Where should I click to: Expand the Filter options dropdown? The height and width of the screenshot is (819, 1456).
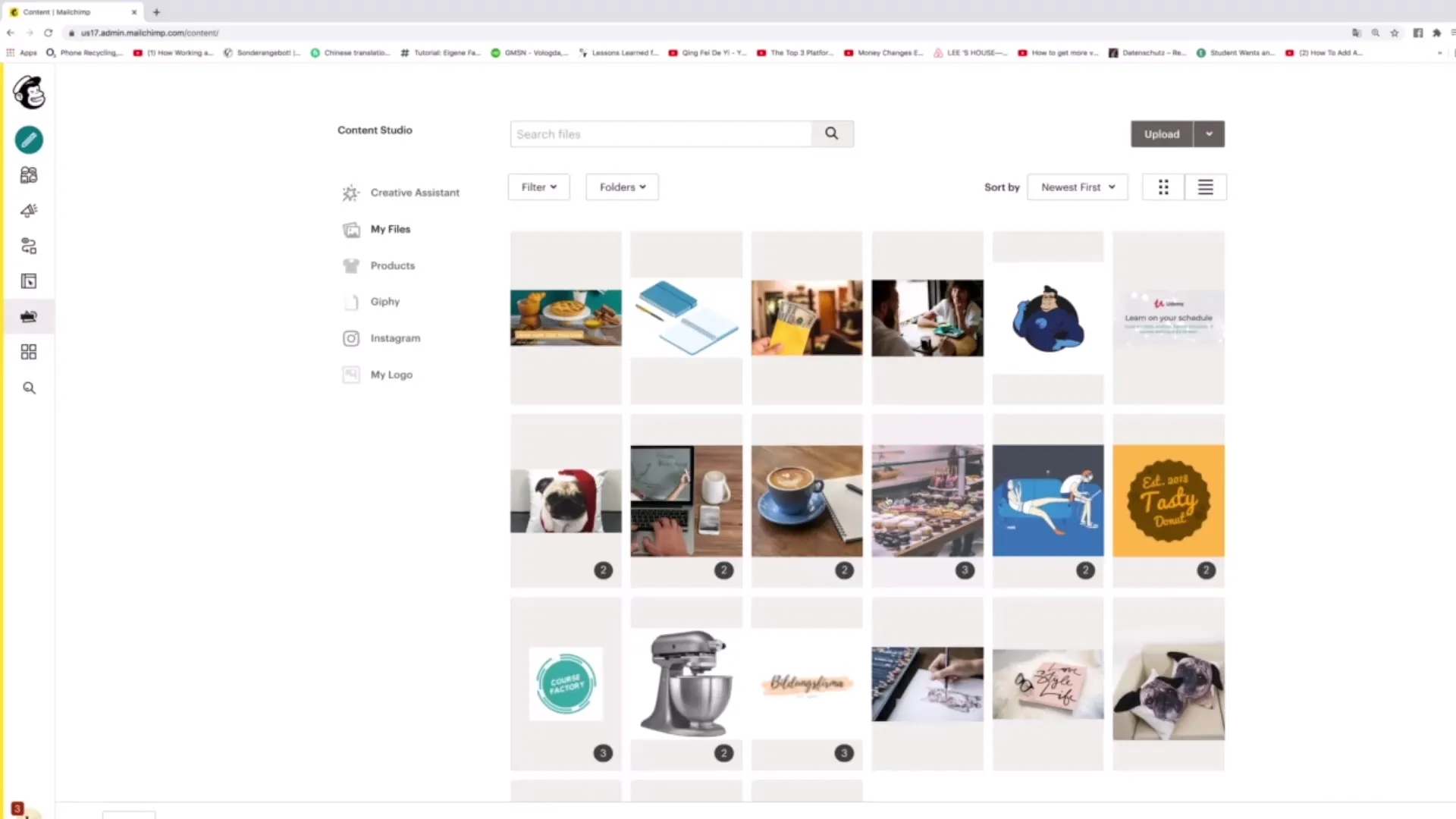click(x=538, y=187)
